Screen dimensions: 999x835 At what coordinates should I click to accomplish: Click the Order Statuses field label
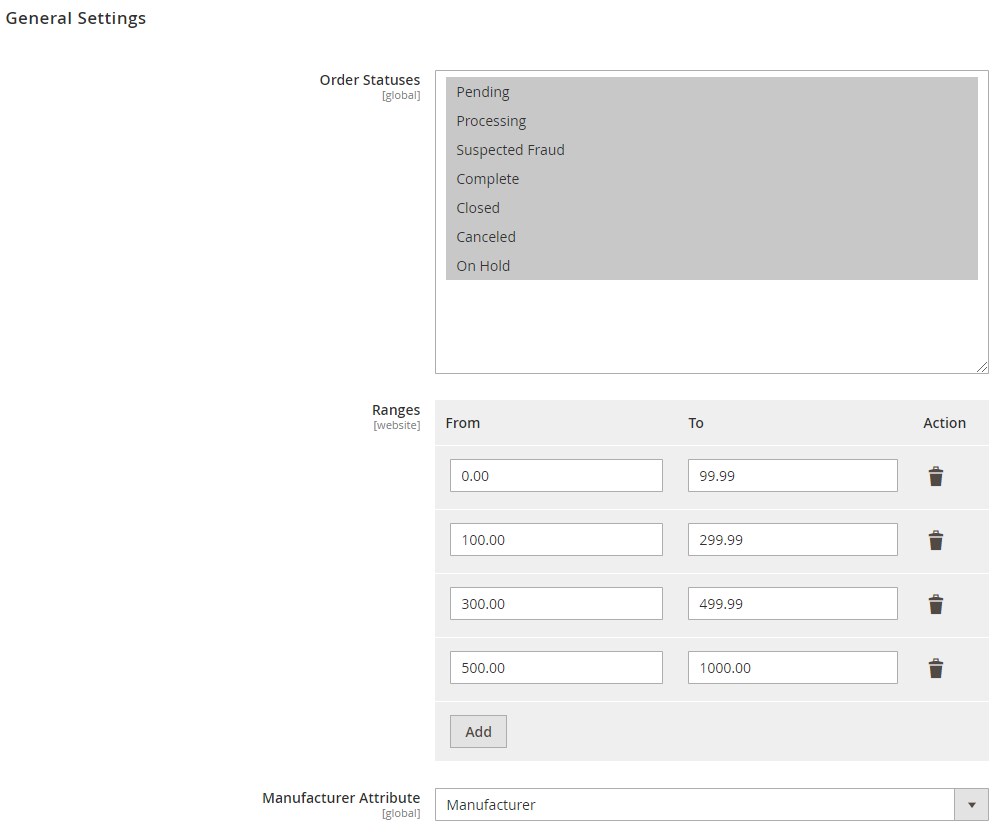[x=370, y=80]
